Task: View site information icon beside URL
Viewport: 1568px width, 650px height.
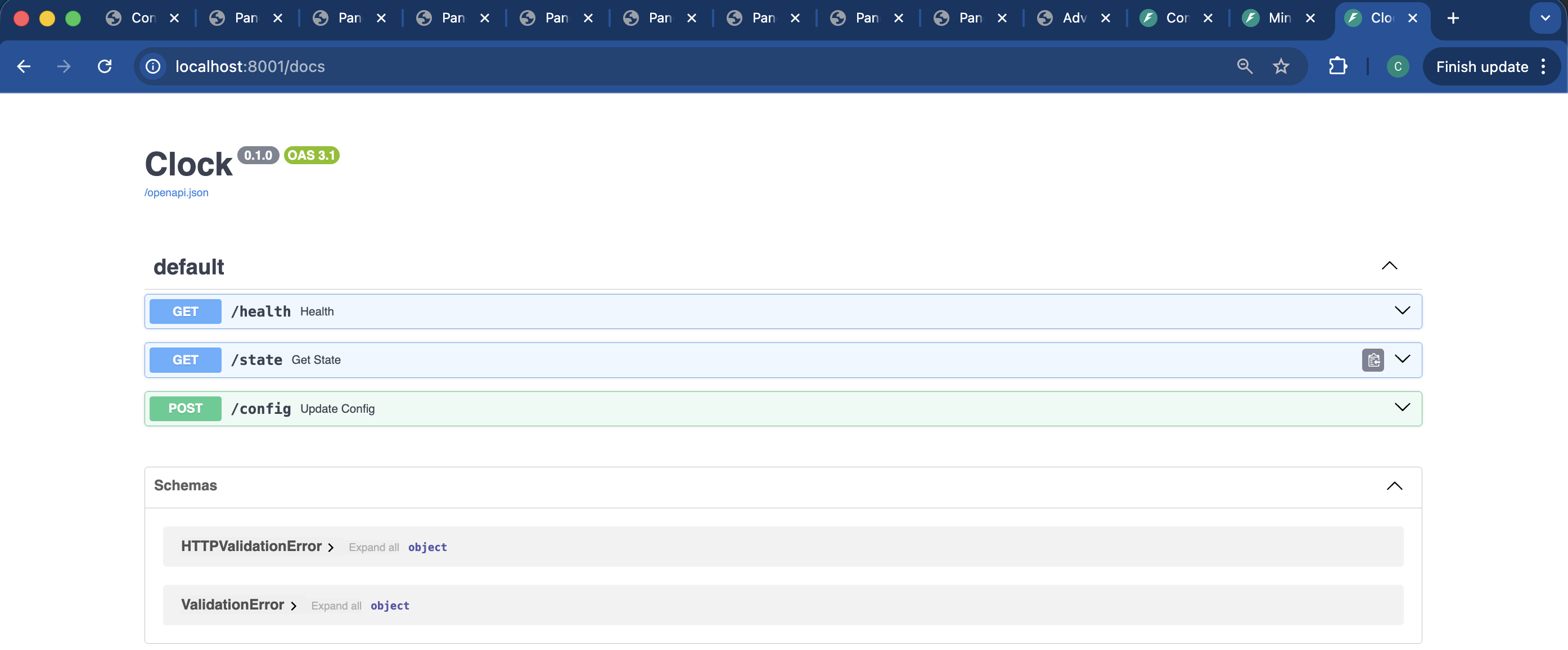Action: [153, 66]
